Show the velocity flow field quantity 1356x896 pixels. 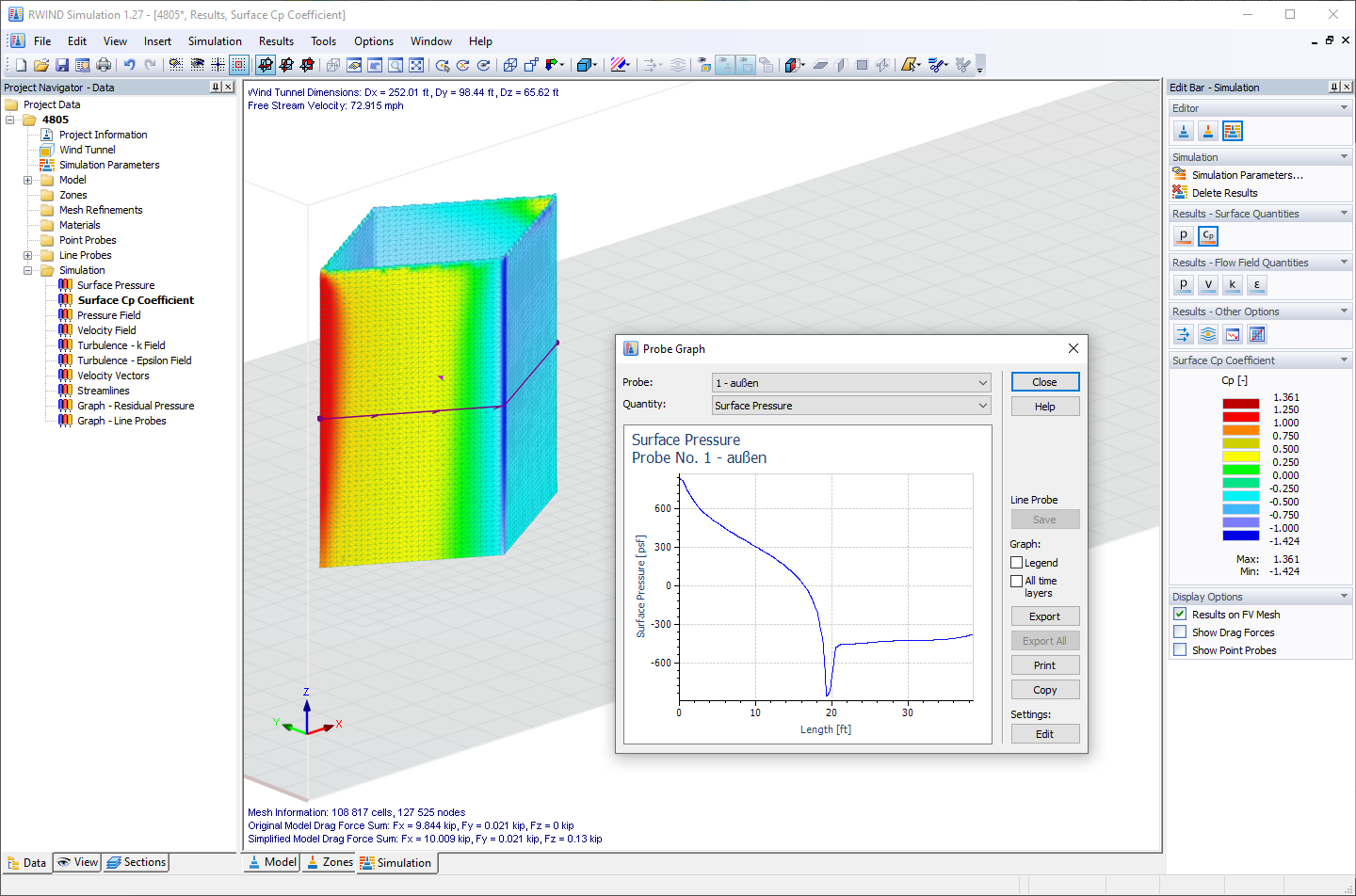1207,284
